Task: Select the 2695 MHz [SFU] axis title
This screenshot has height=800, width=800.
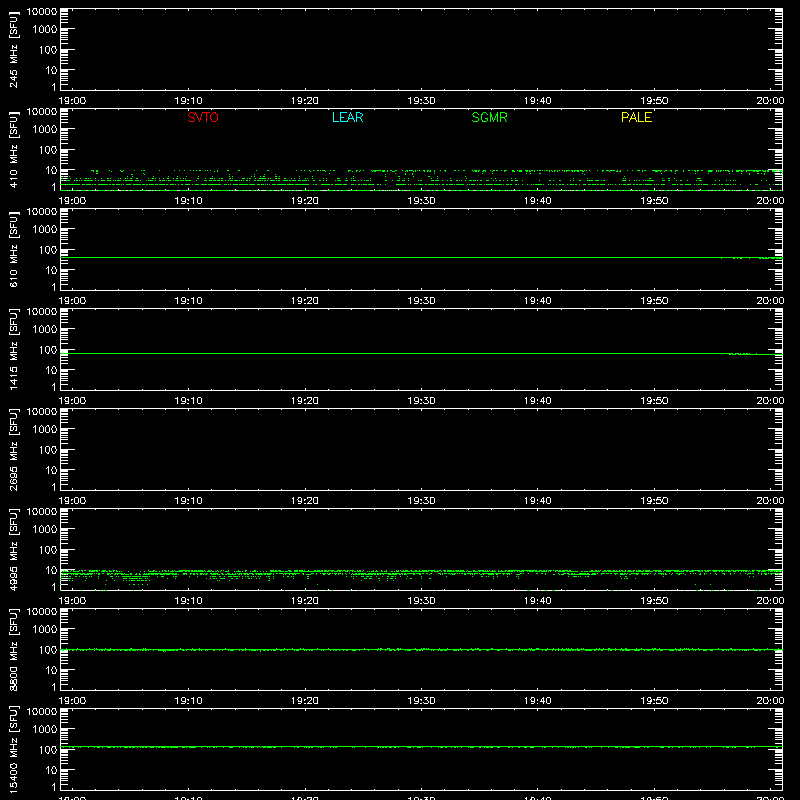Action: pos(13,449)
